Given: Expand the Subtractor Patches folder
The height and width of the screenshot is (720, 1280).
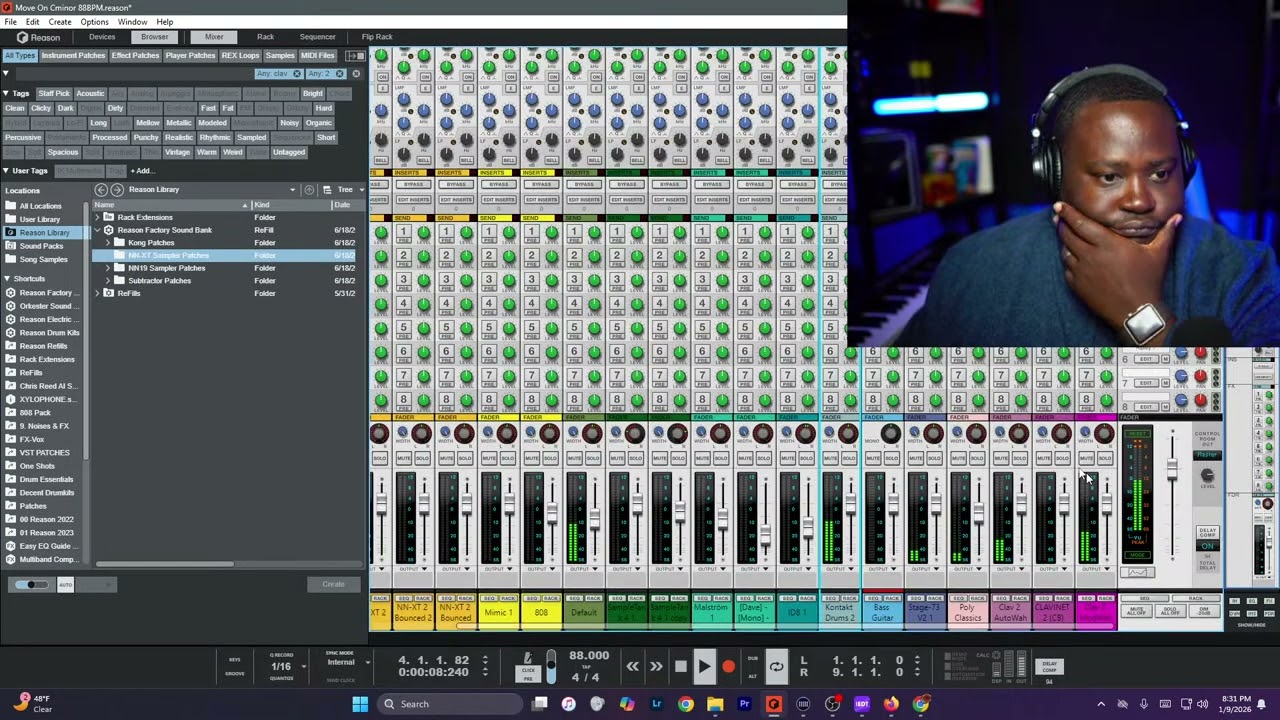Looking at the screenshot, I should pyautogui.click(x=108, y=281).
